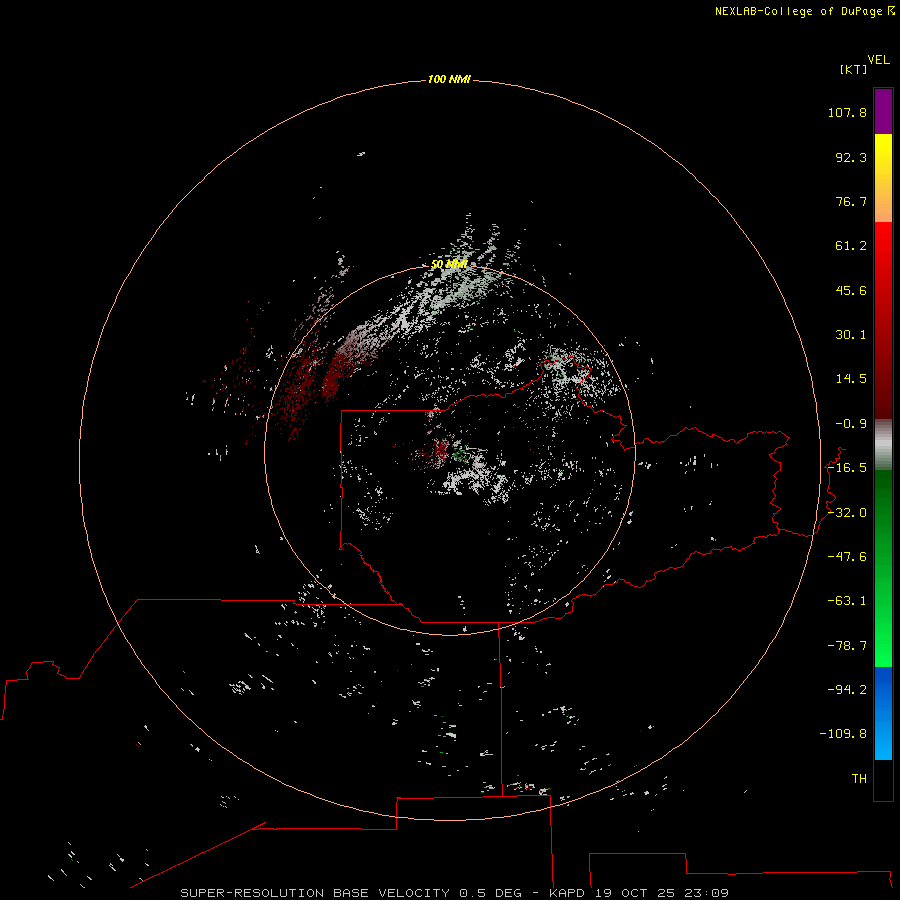Click the 50 NMI range ring label
Screen dimensions: 900x900
(449, 264)
